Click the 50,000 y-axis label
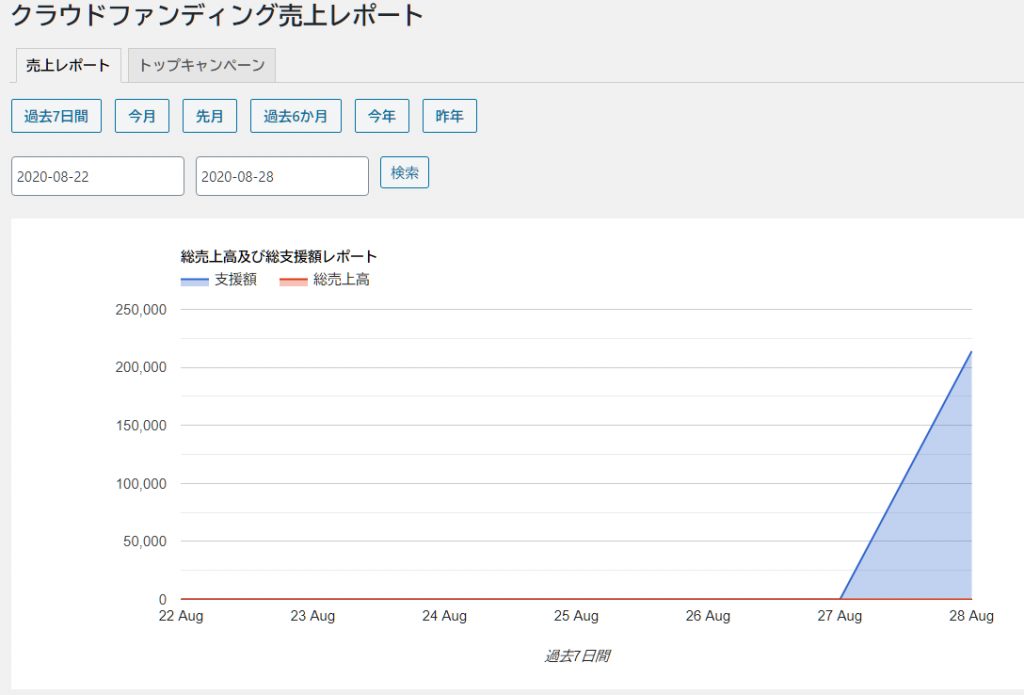Image resolution: width=1024 pixels, height=695 pixels. [145, 541]
